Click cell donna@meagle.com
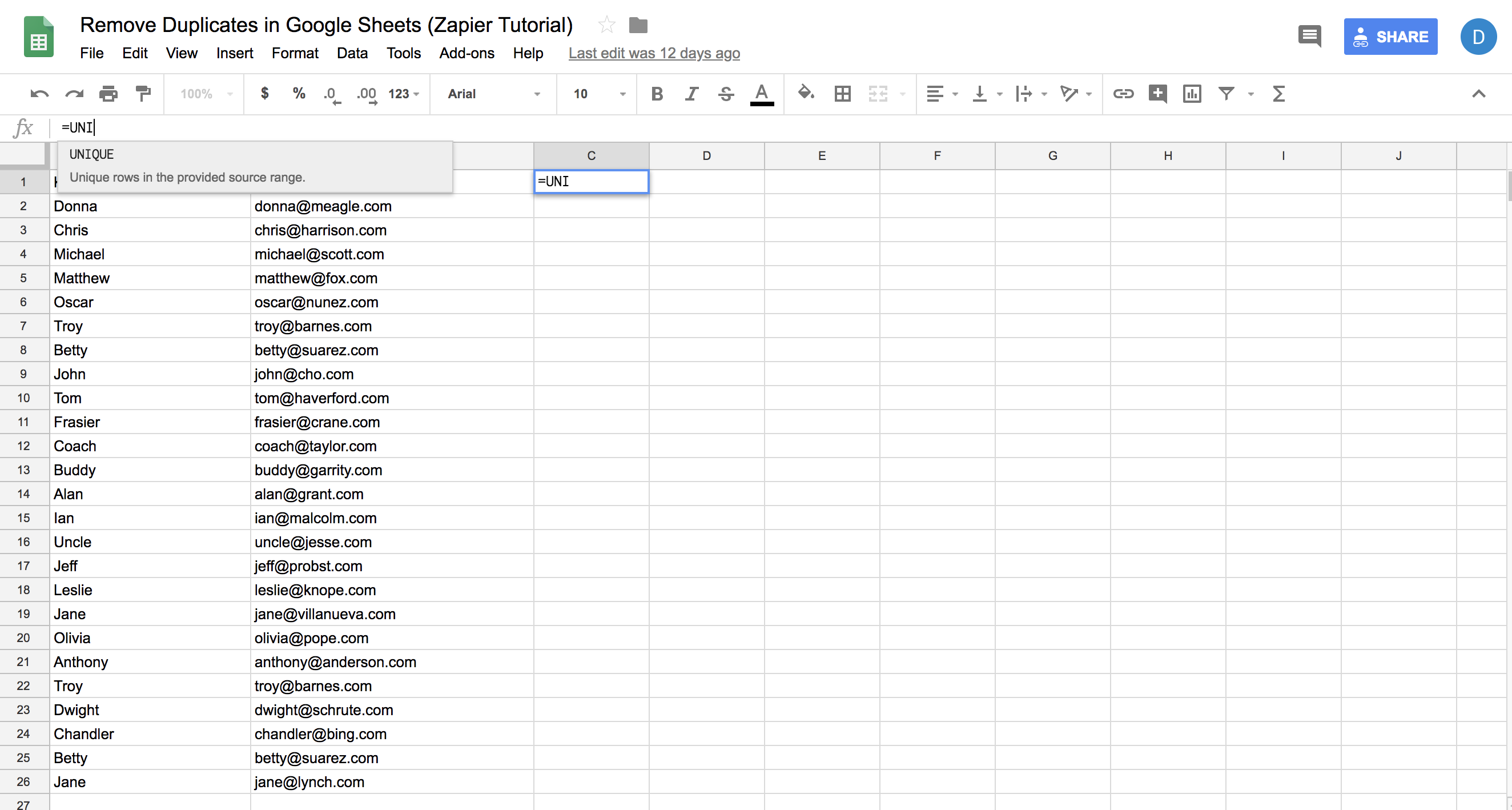The width and height of the screenshot is (1512, 810). coord(392,206)
